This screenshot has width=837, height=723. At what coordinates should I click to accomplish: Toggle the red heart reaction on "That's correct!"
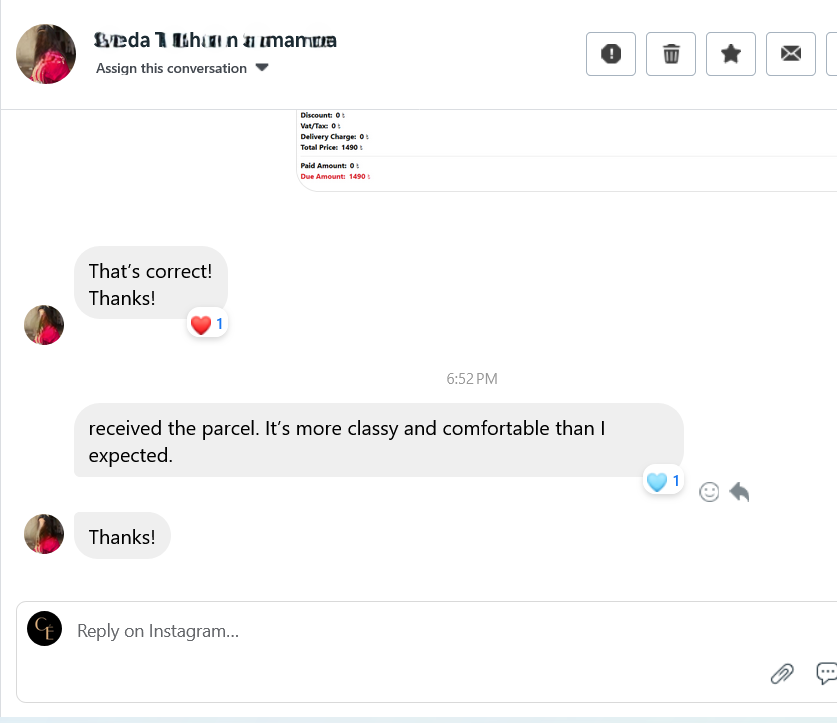207,324
